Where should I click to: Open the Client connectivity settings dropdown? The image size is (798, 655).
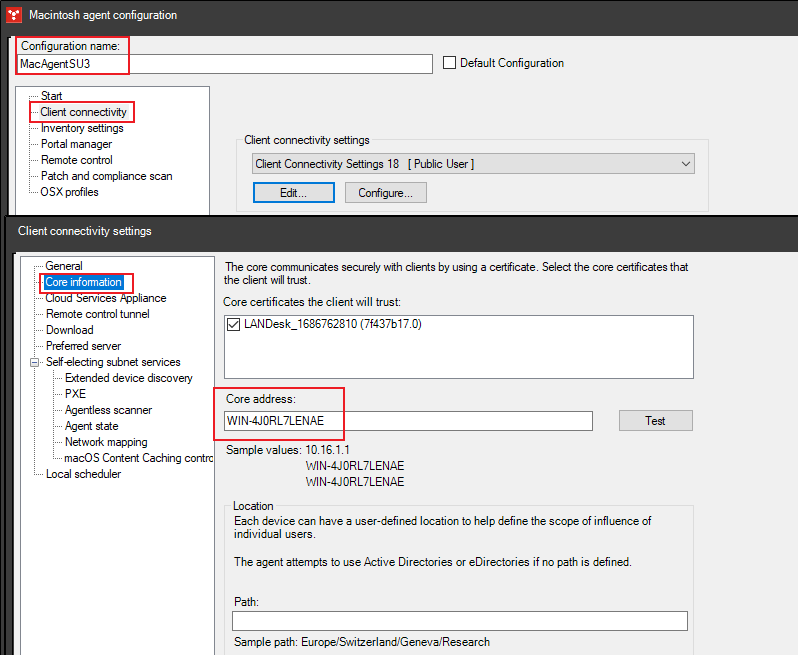coord(684,164)
